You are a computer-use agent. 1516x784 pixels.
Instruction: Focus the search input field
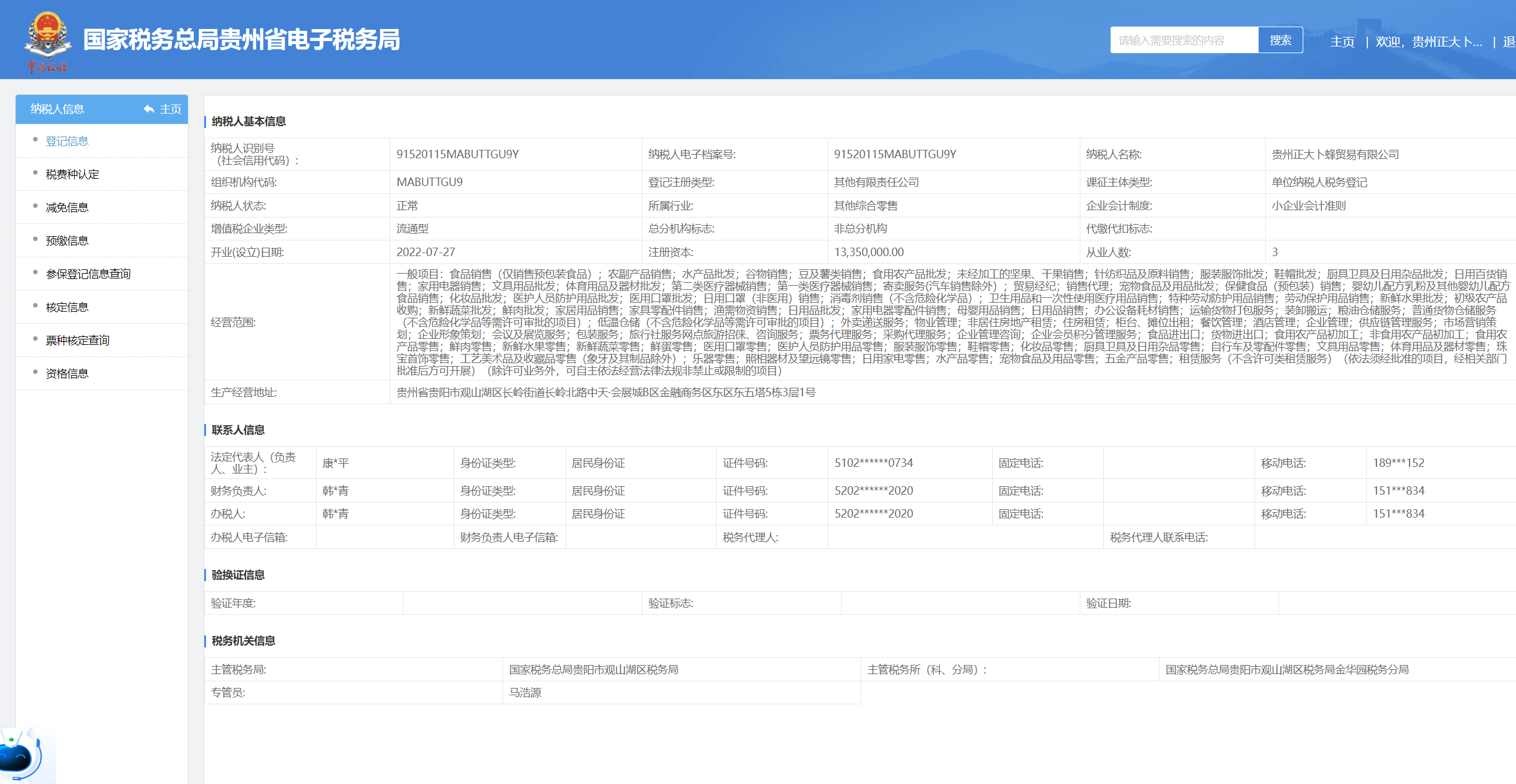[x=1183, y=40]
